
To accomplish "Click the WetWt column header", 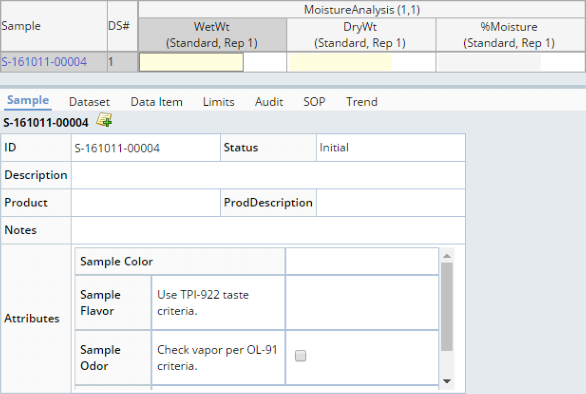I will tap(212, 35).
